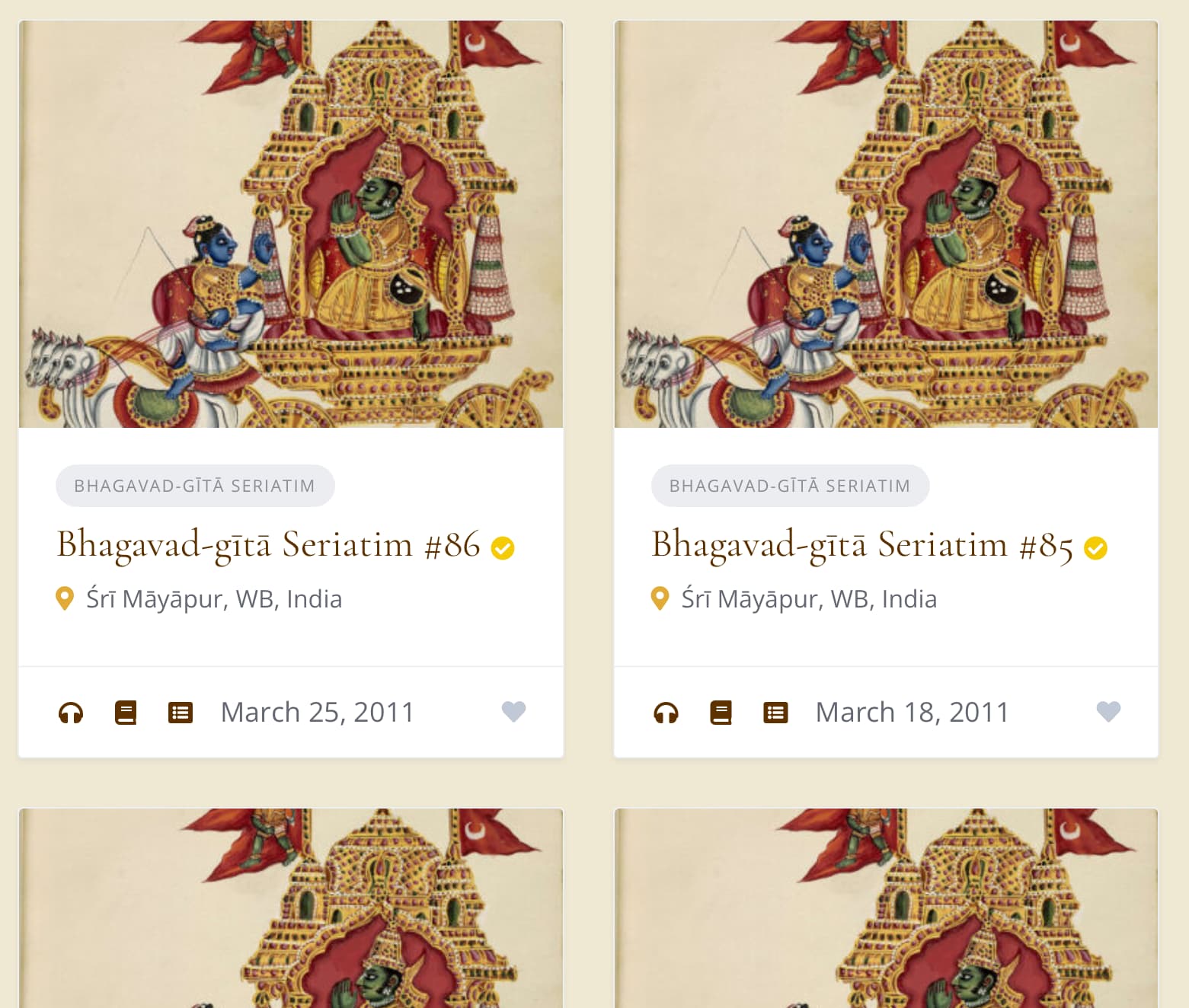This screenshot has width=1189, height=1008.
Task: Open Bhagavad-gītā Seriatim #85 title link
Action: pyautogui.click(x=862, y=545)
